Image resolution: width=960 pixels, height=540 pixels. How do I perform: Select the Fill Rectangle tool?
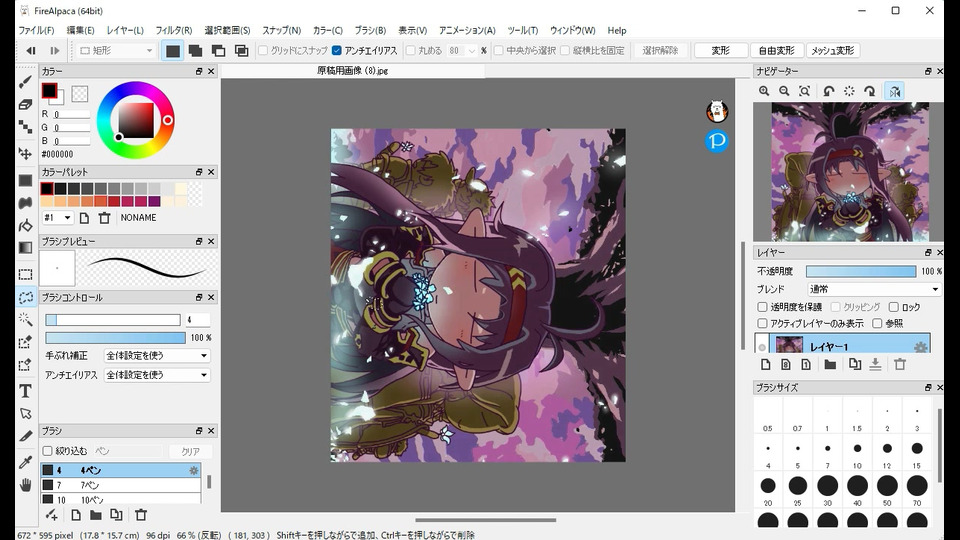tap(25, 181)
